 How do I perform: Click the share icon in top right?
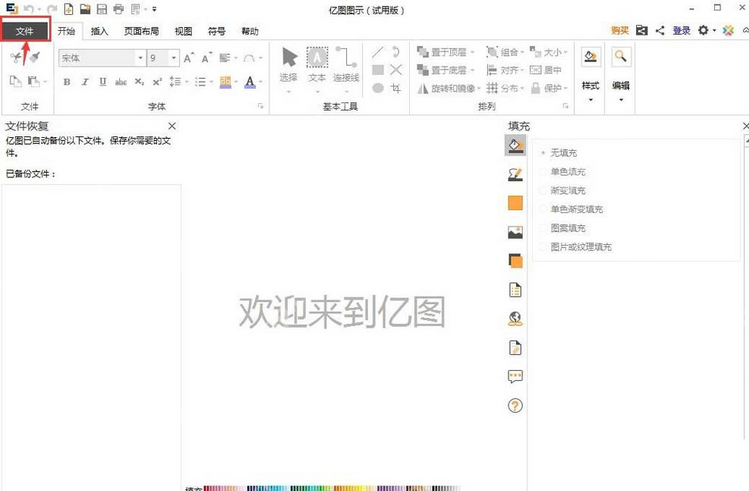click(660, 31)
